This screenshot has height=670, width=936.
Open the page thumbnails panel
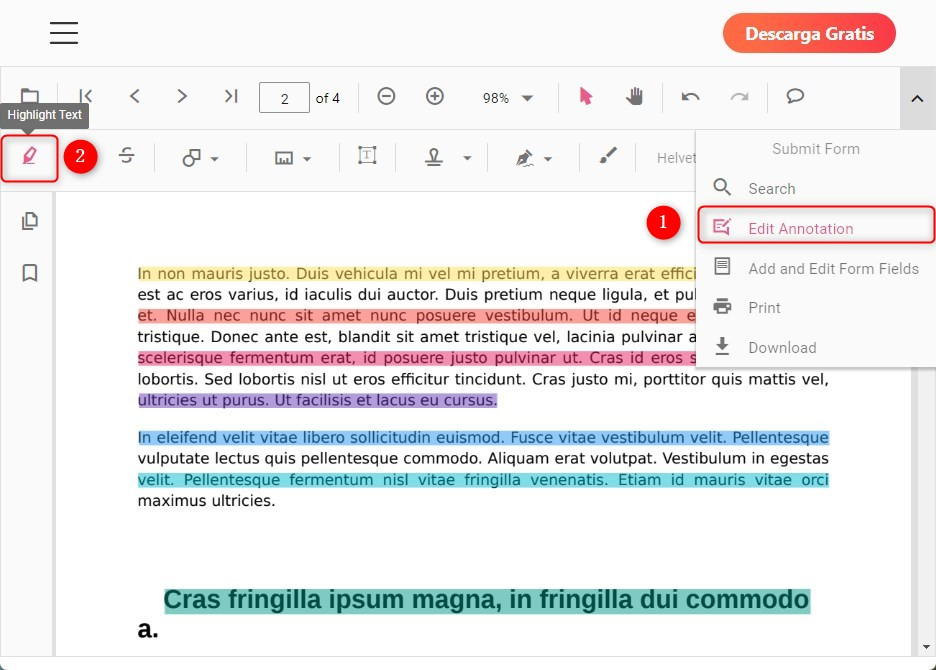point(29,221)
